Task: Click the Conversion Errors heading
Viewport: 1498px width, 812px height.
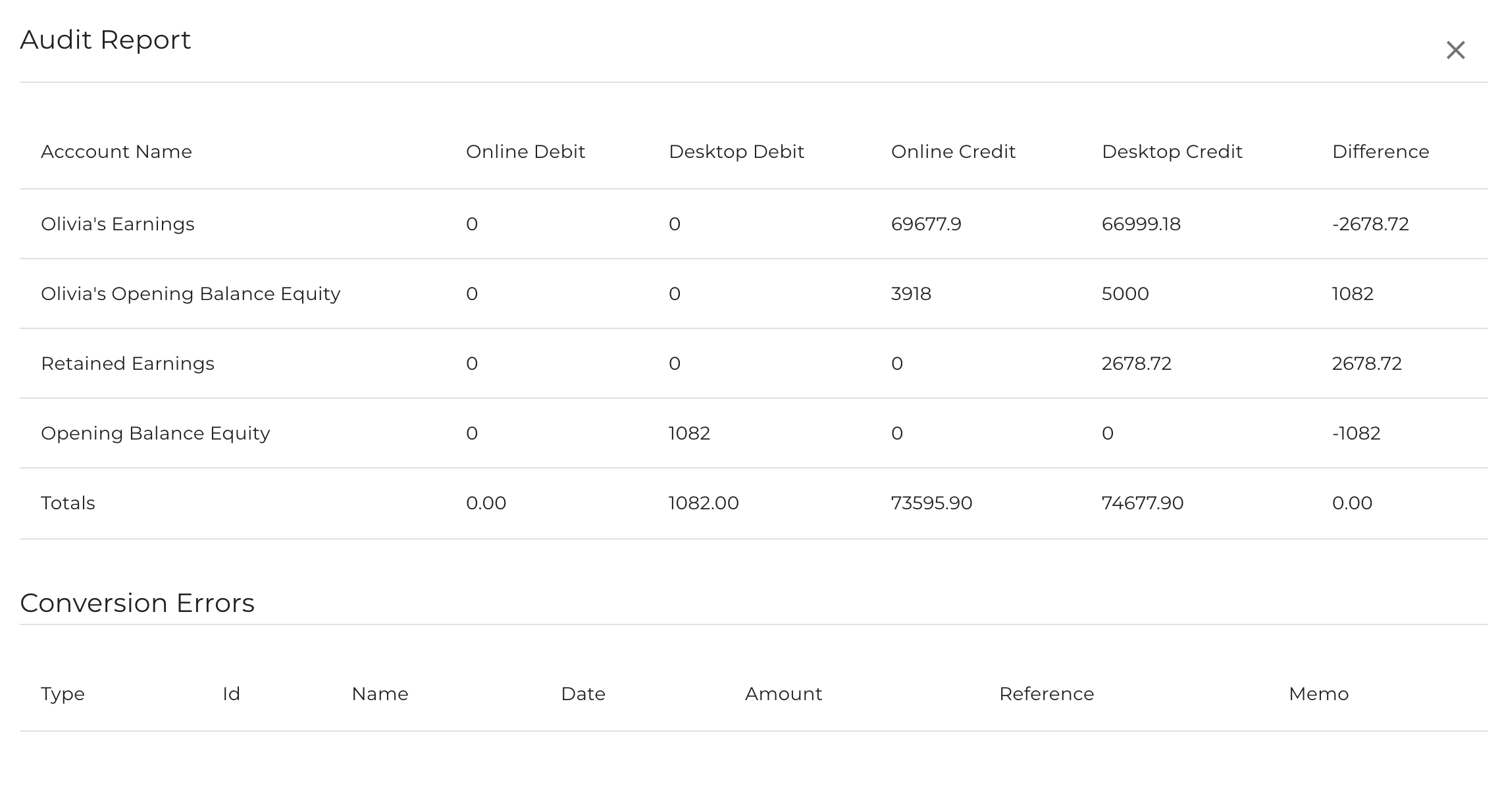Action: (137, 603)
